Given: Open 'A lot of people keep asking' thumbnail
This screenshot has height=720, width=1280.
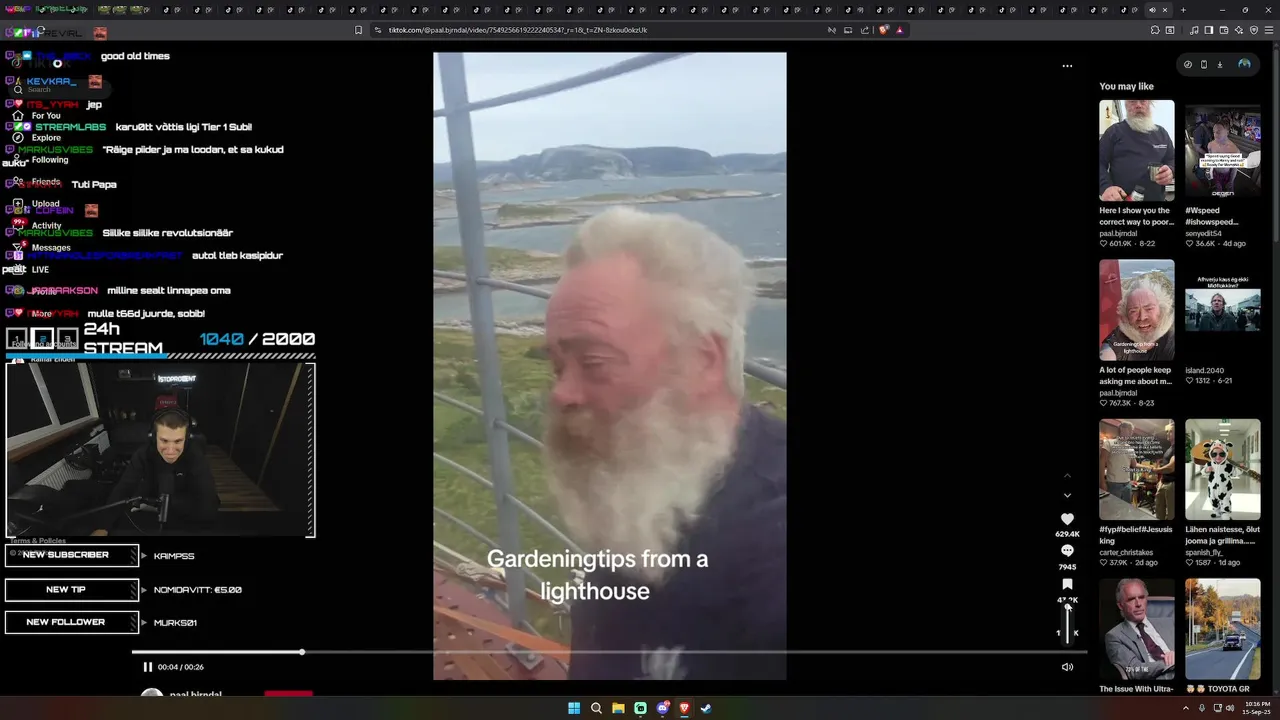Looking at the screenshot, I should [1137, 310].
